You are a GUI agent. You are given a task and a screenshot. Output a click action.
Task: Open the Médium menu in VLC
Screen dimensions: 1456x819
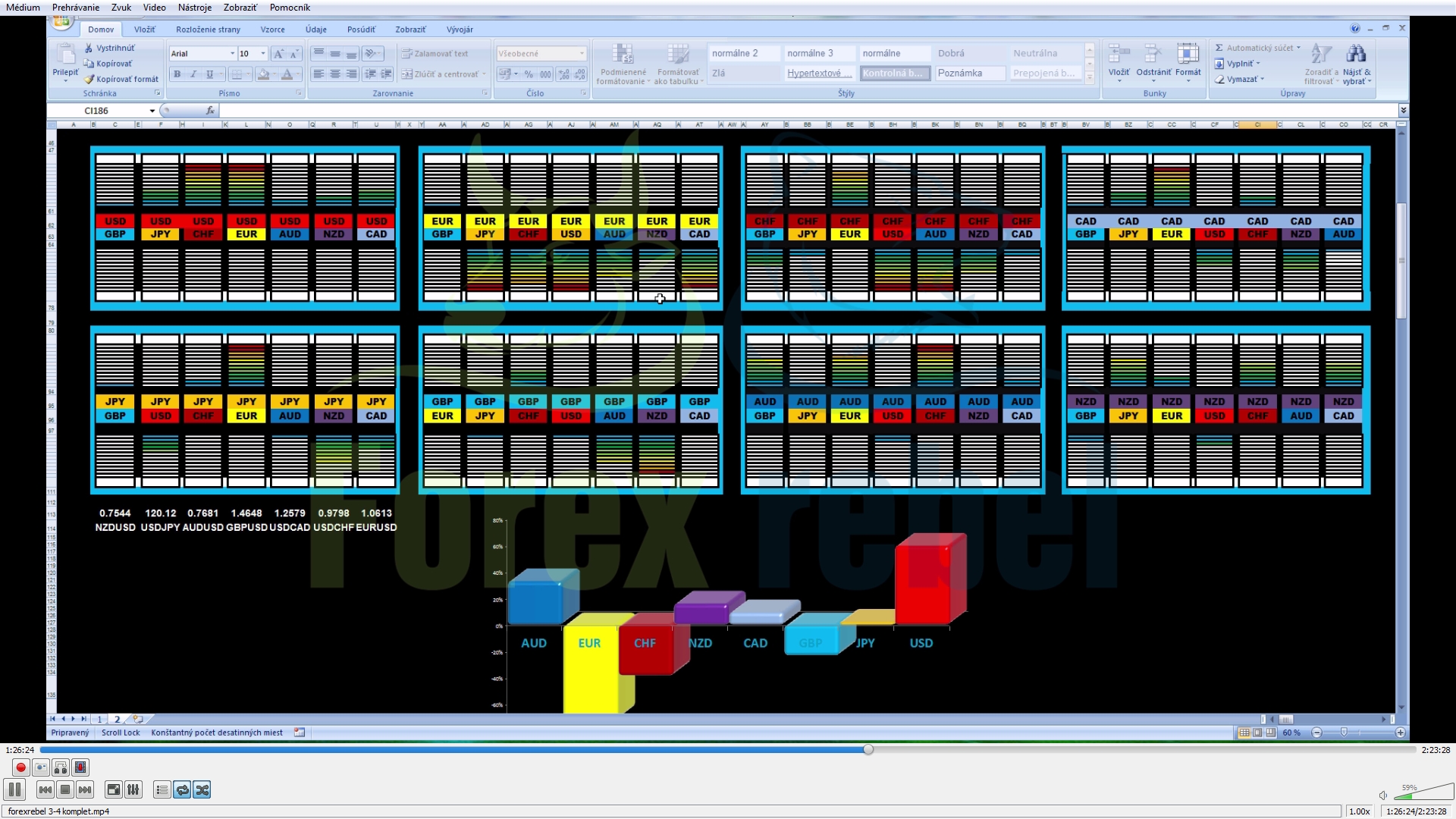(x=23, y=8)
